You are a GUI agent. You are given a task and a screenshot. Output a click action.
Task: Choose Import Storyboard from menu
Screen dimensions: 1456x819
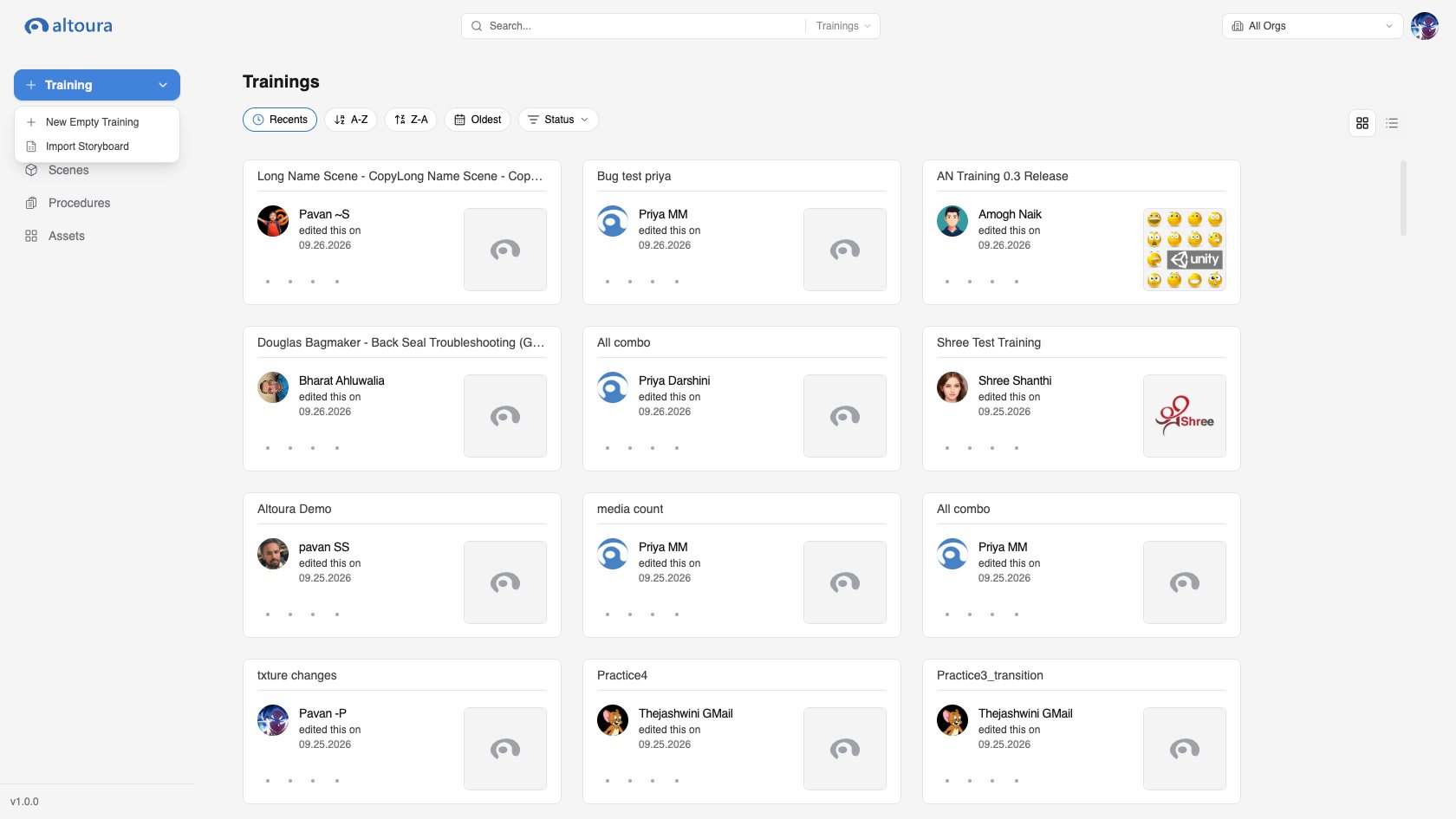97,146
